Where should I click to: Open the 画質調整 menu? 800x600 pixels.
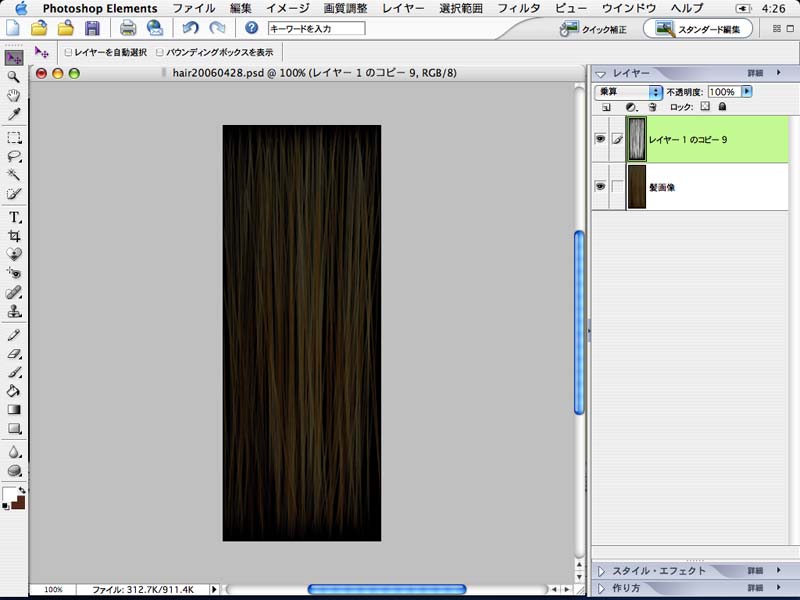point(345,8)
